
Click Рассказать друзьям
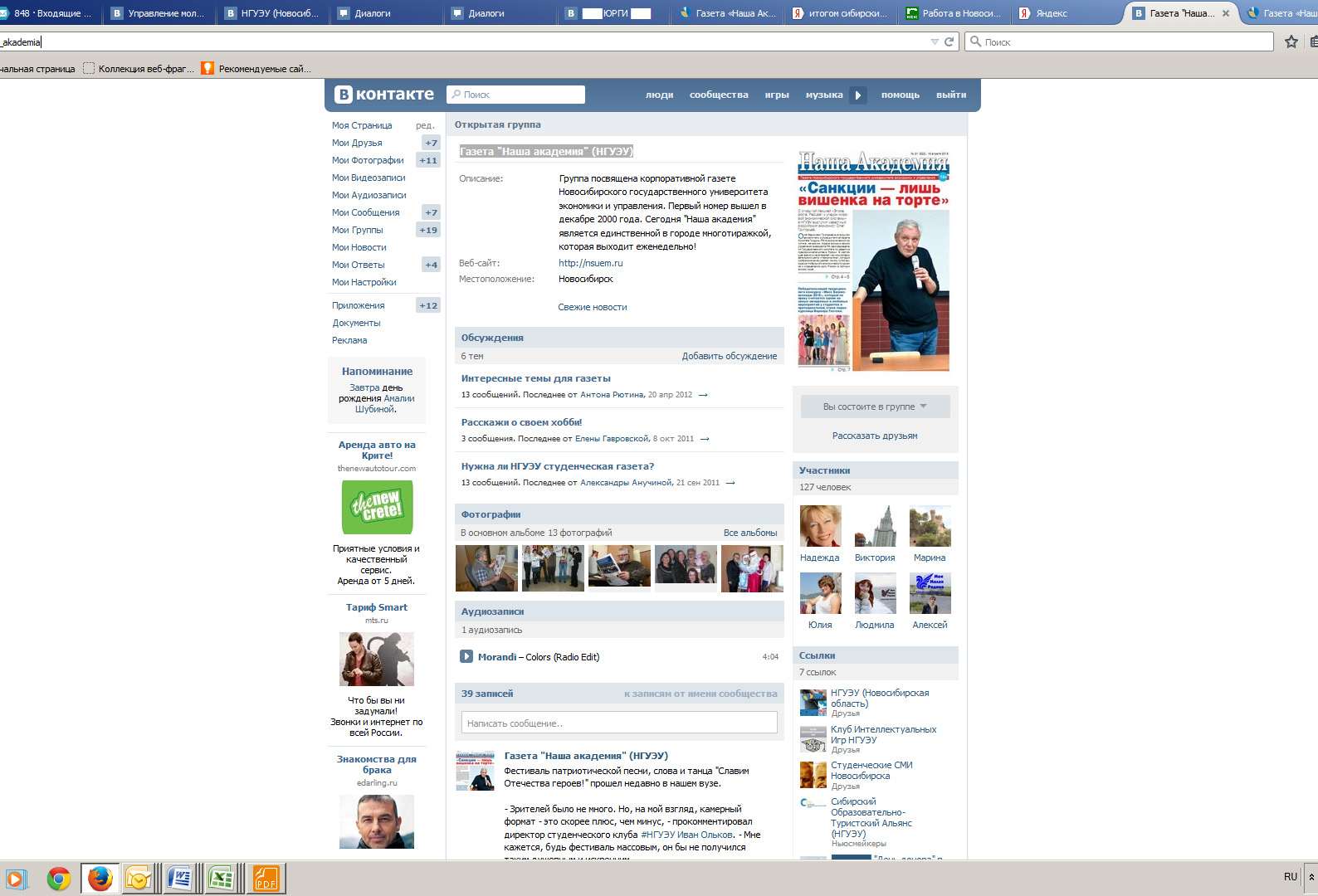(x=875, y=436)
